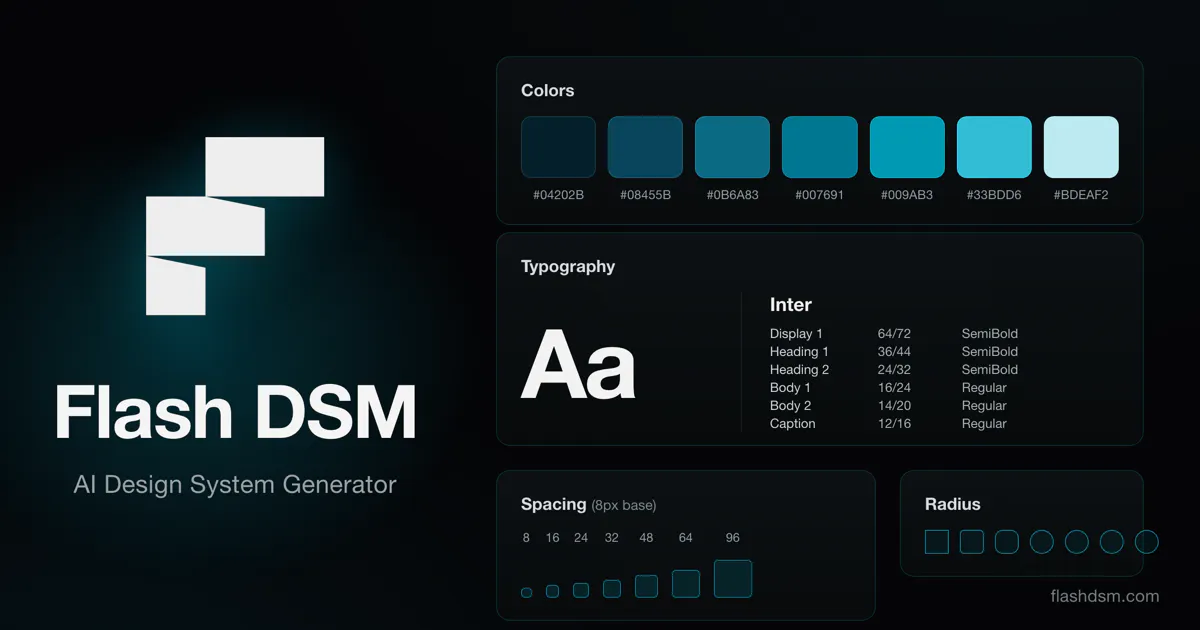The image size is (1200, 630).
Task: Select the "Heading 1" type style
Action: coord(799,352)
